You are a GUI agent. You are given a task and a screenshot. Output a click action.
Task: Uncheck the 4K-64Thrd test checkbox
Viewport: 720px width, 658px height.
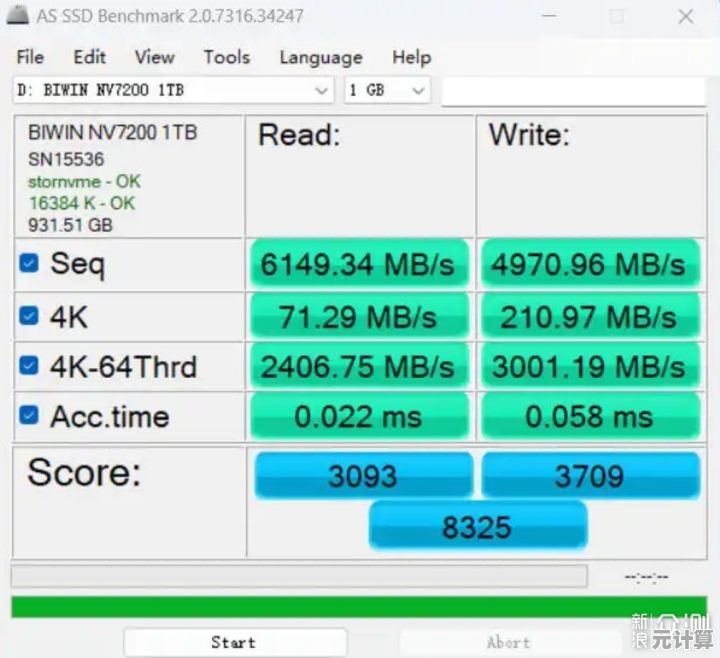pos(29,366)
